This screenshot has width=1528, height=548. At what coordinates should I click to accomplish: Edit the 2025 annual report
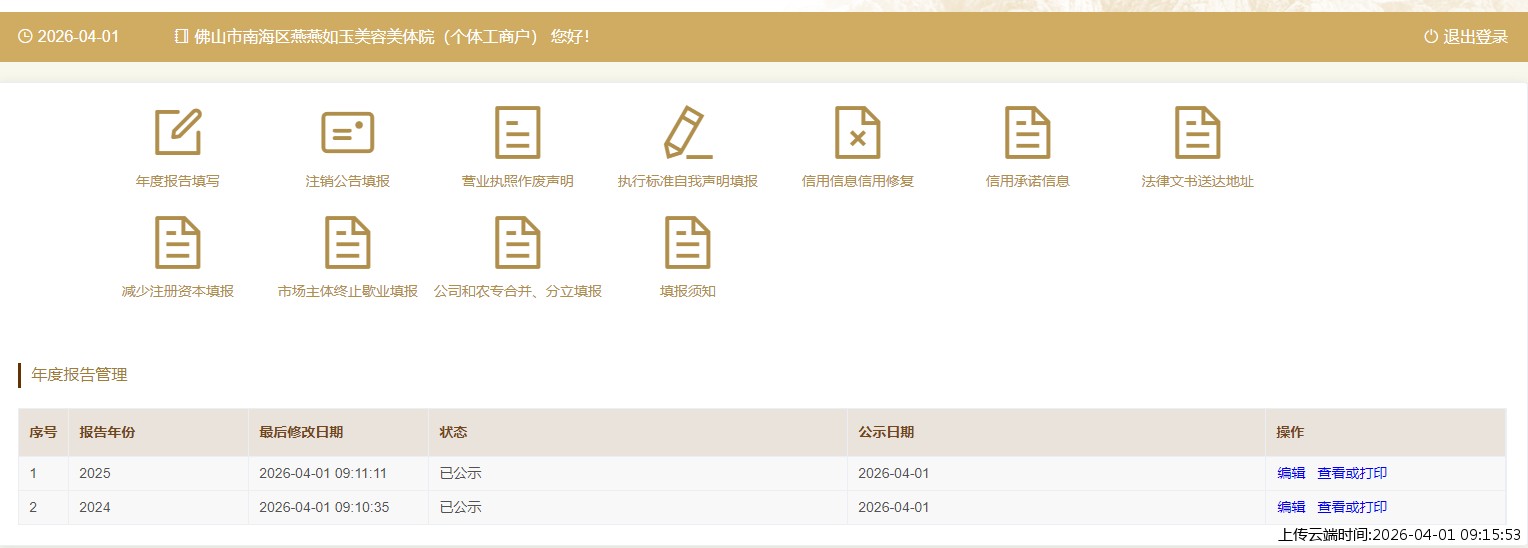[x=1291, y=474]
